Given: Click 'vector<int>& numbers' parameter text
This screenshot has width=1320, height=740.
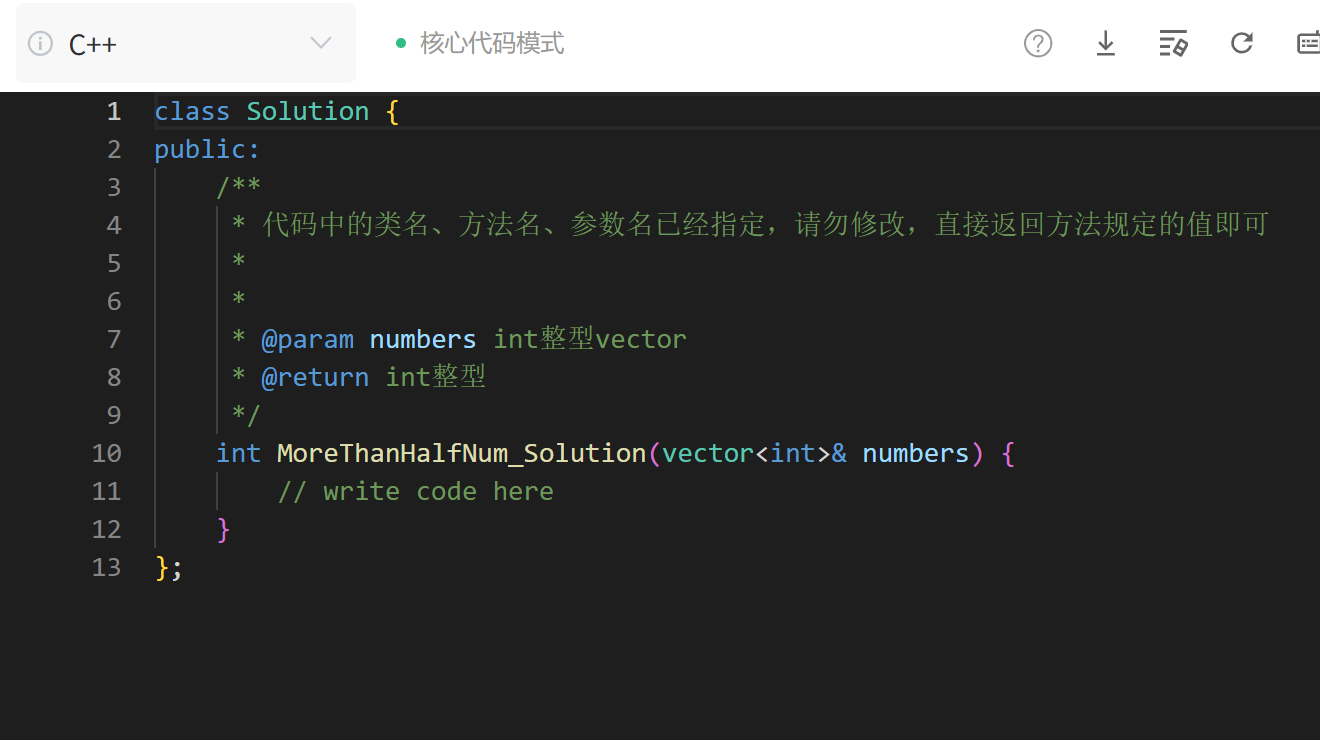Looking at the screenshot, I should tap(816, 453).
